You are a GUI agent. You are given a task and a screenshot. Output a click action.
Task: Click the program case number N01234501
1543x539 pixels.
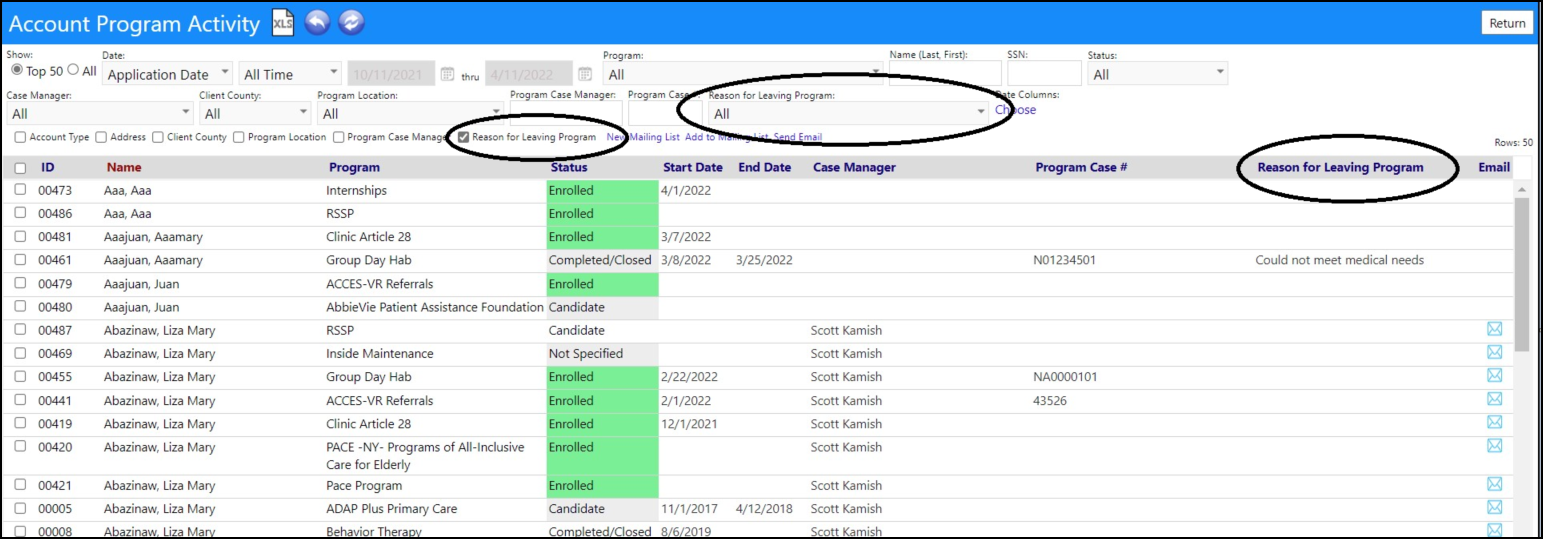tap(1064, 260)
